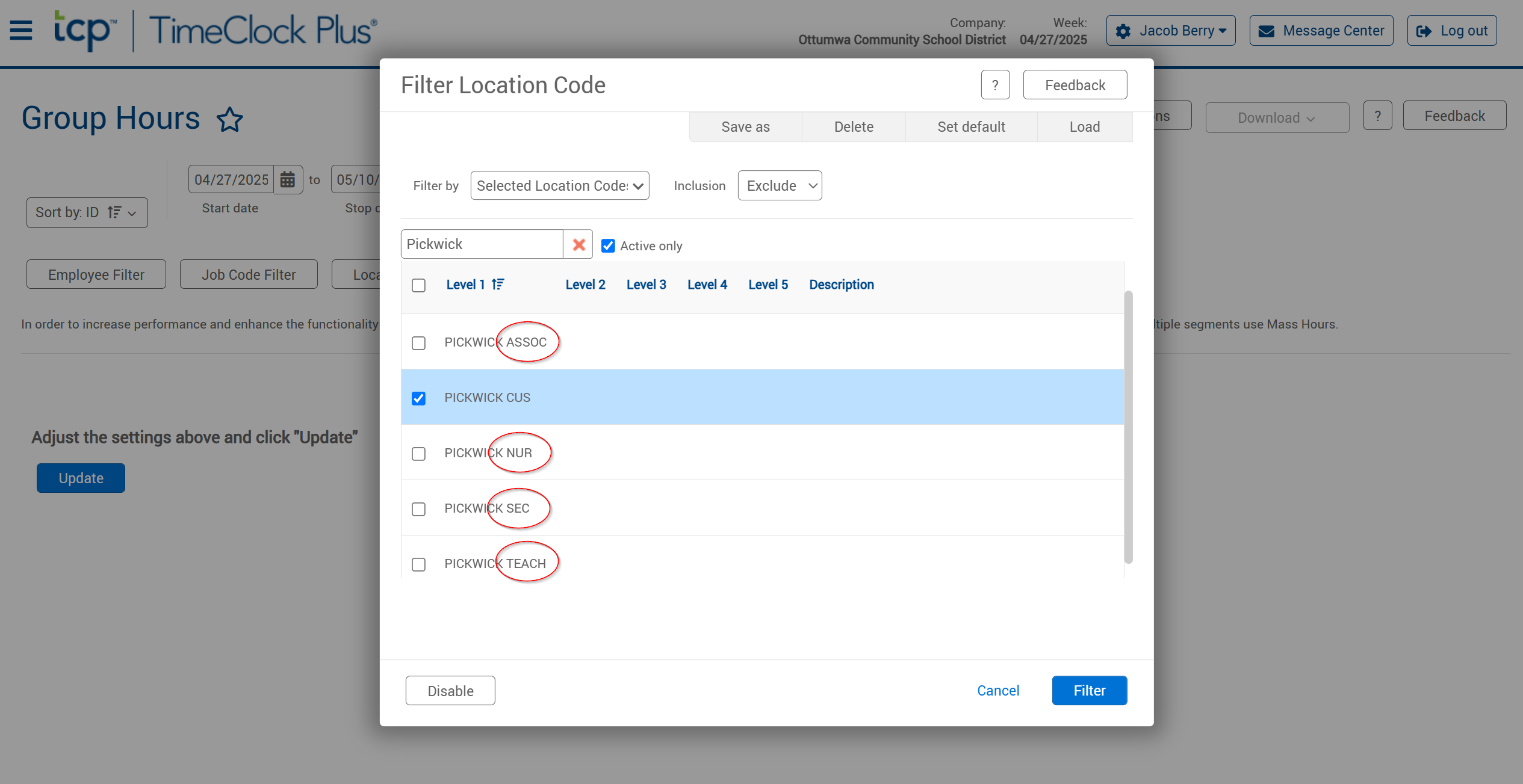Open the hamburger navigation menu

click(x=21, y=30)
